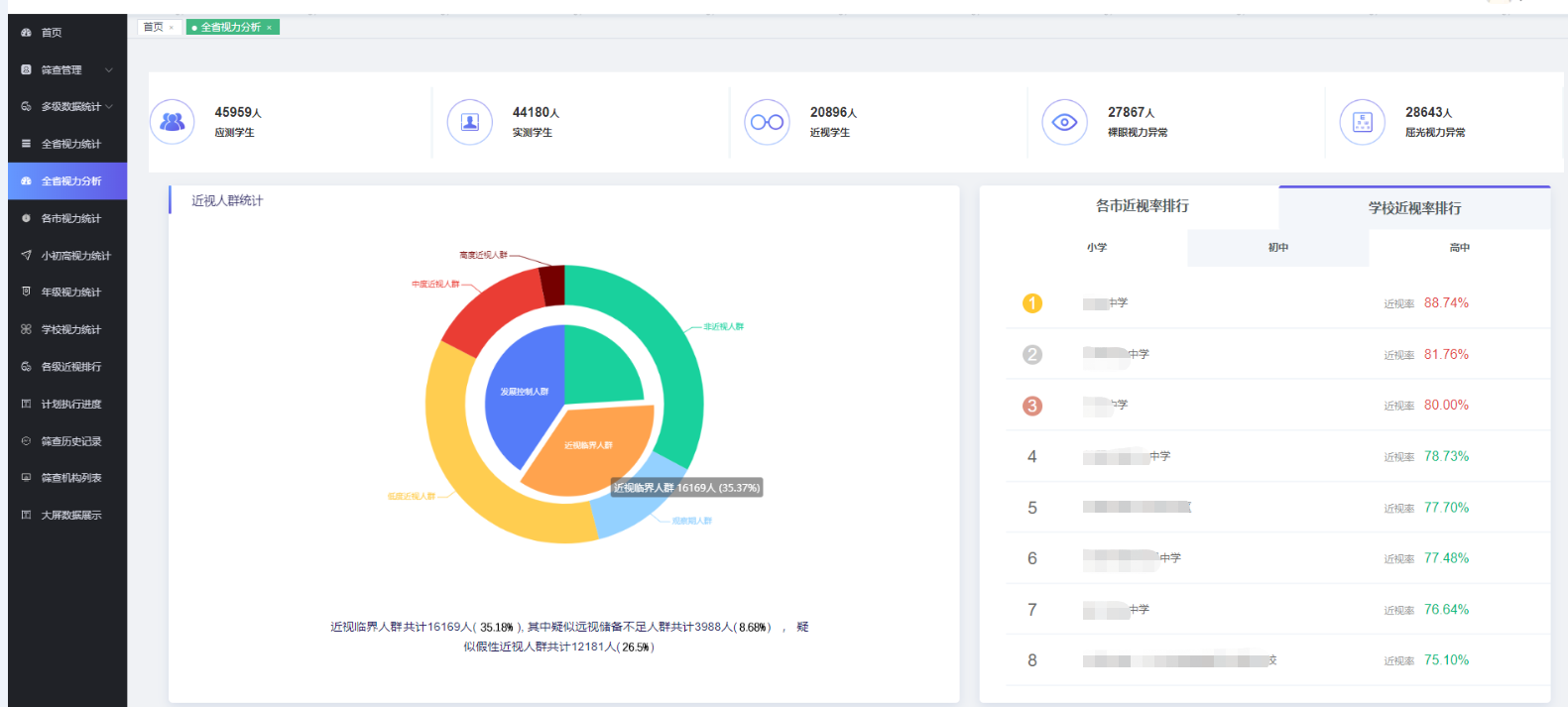
Task: Click the 屈光视力异常 chart icon
Action: tap(1362, 122)
